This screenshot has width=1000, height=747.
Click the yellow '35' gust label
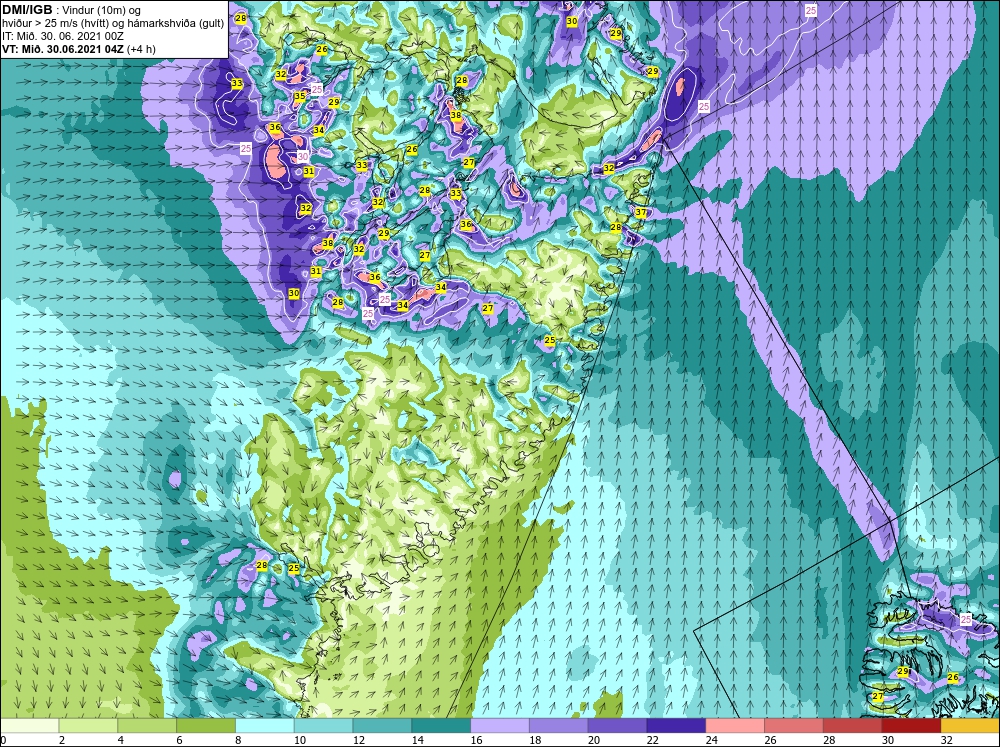(300, 96)
